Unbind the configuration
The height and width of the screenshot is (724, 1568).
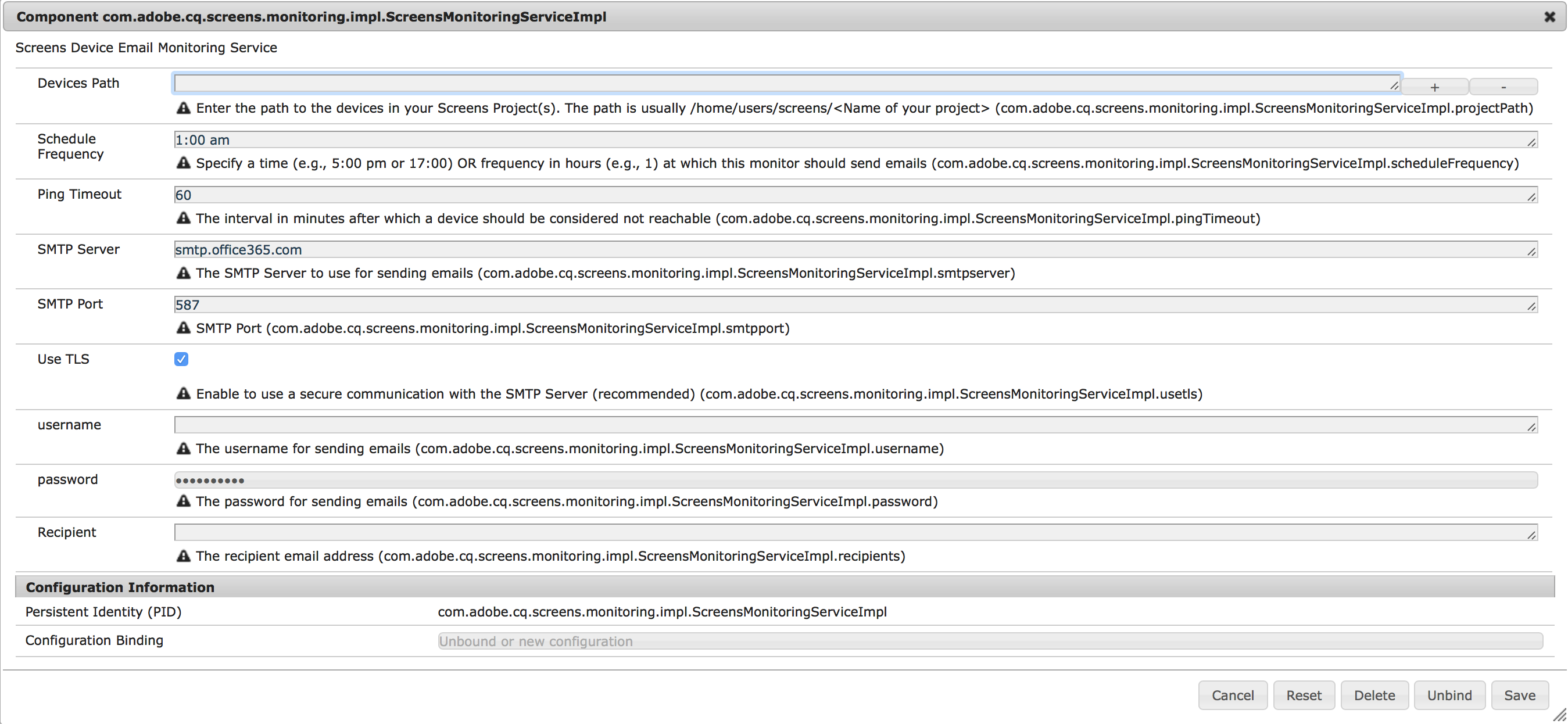coord(1449,695)
